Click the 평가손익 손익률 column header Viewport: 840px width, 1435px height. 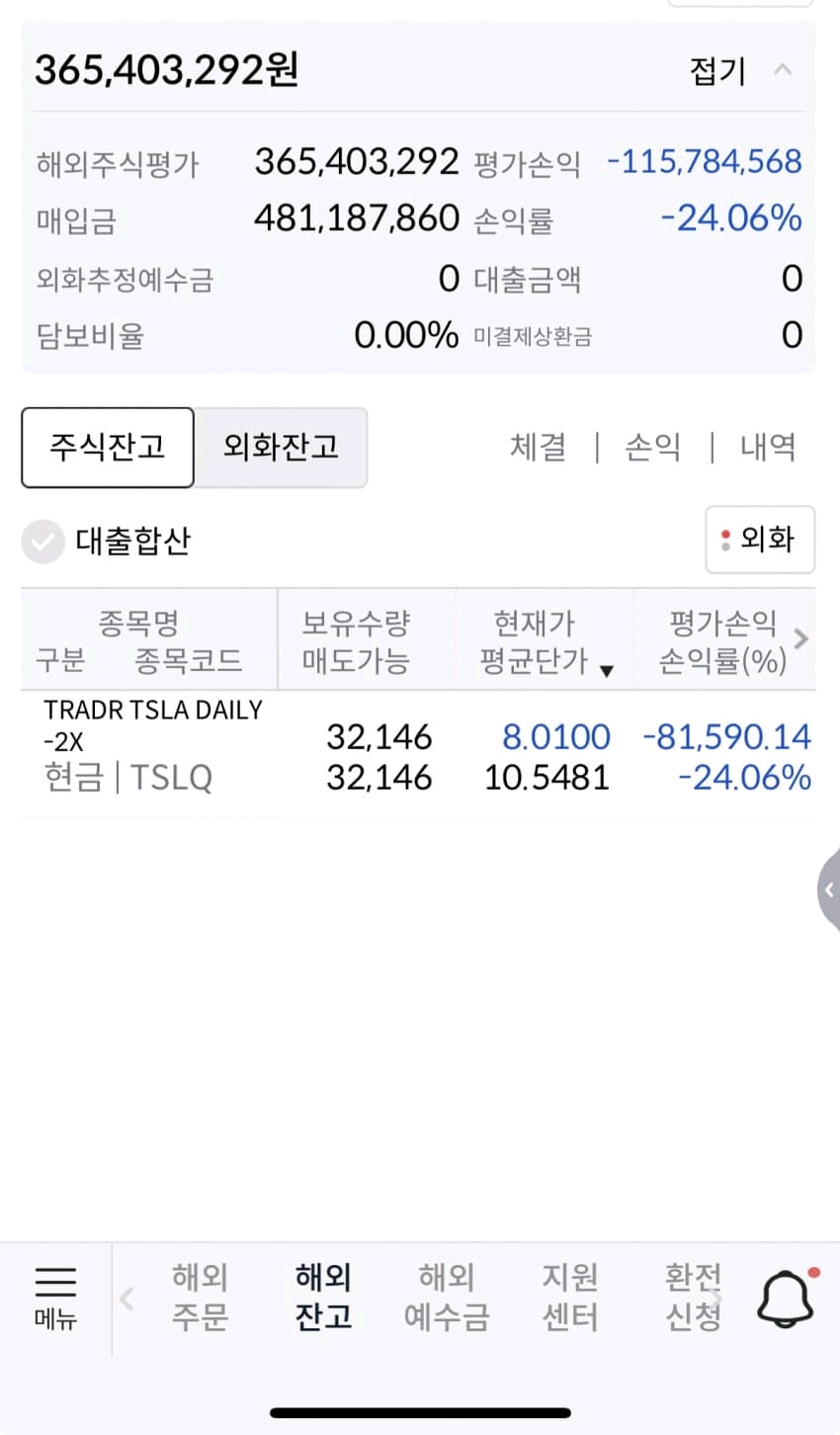click(722, 640)
